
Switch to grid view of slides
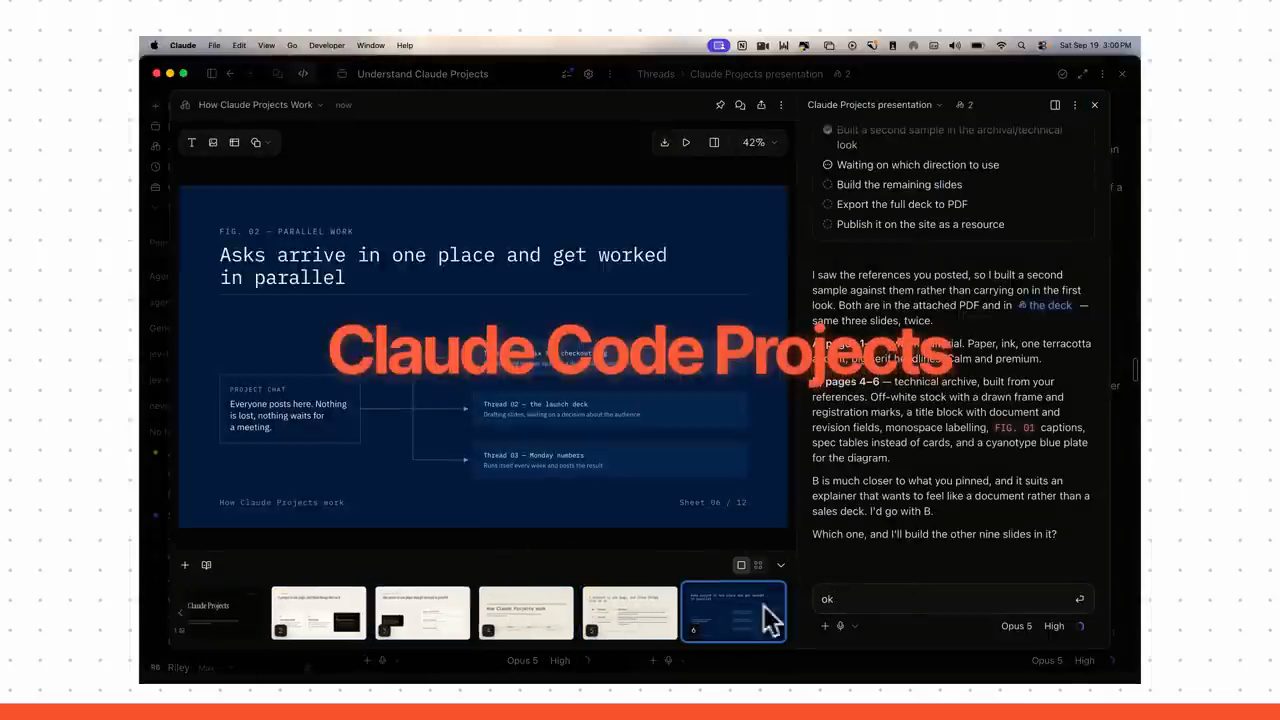[x=758, y=565]
